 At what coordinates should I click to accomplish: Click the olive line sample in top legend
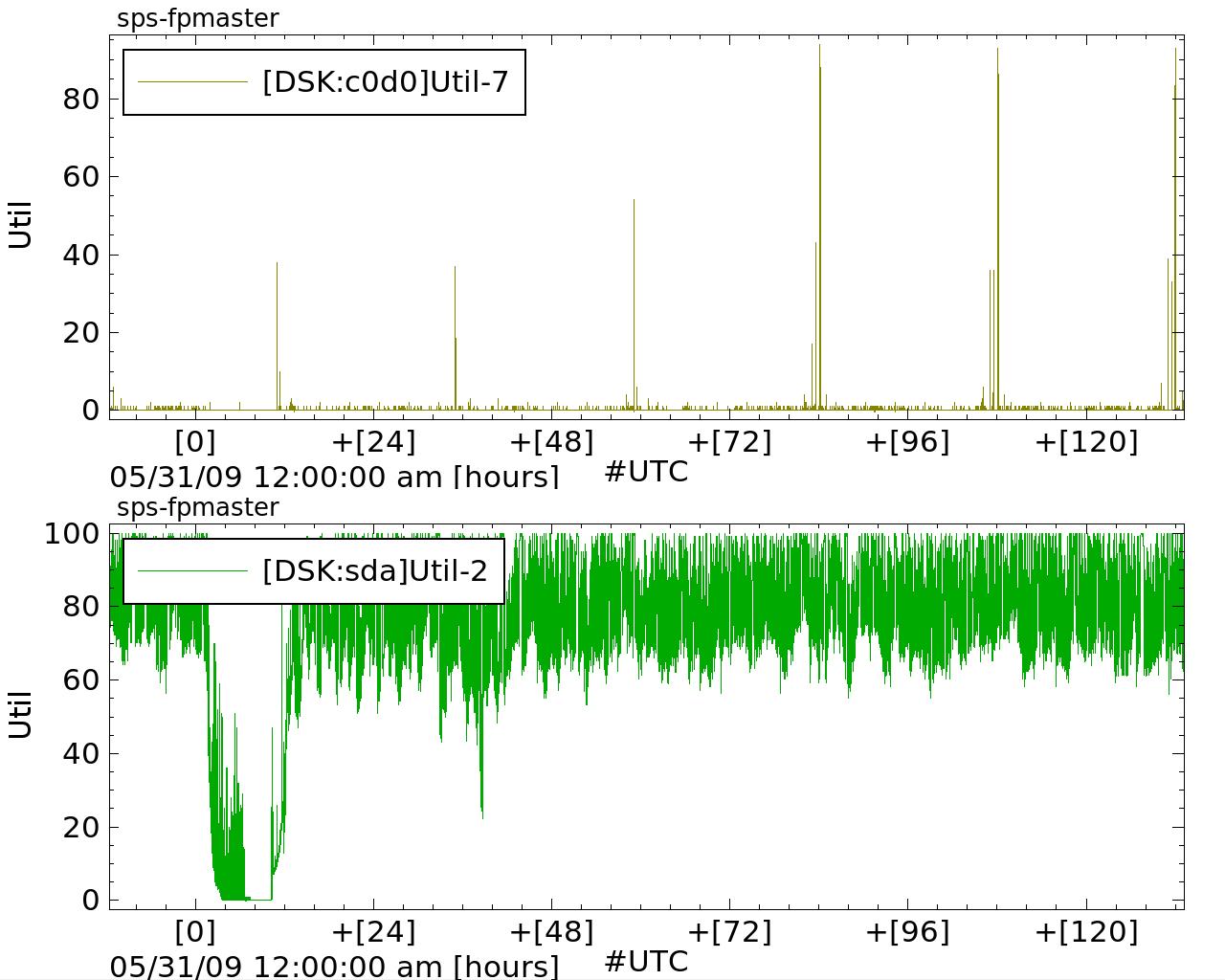(192, 82)
